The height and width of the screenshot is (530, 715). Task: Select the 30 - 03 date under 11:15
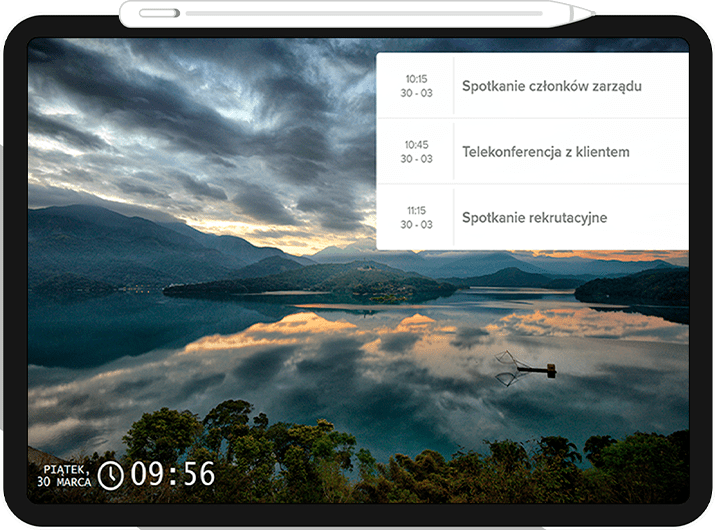point(416,225)
